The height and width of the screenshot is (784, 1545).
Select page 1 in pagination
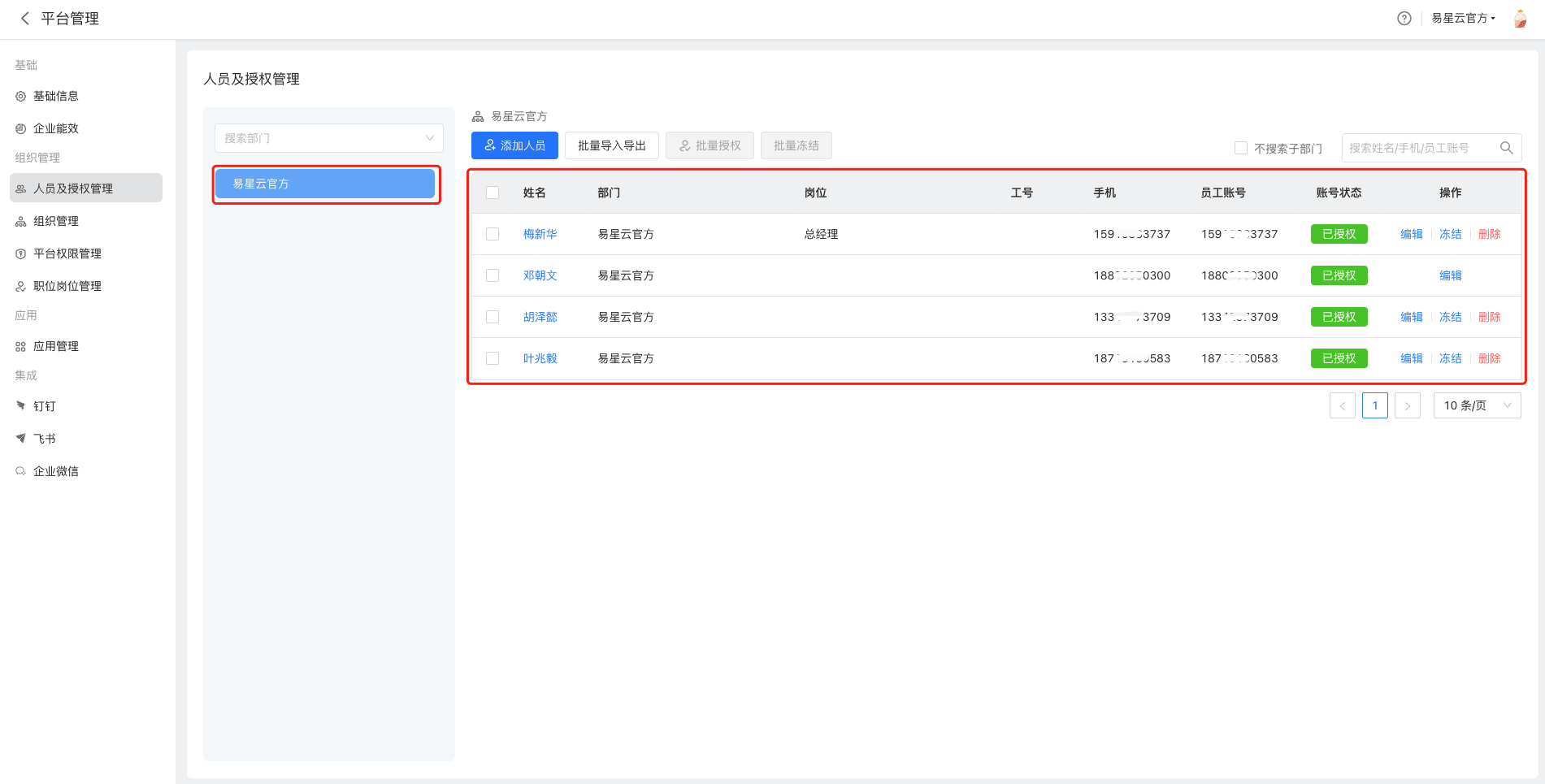1375,405
